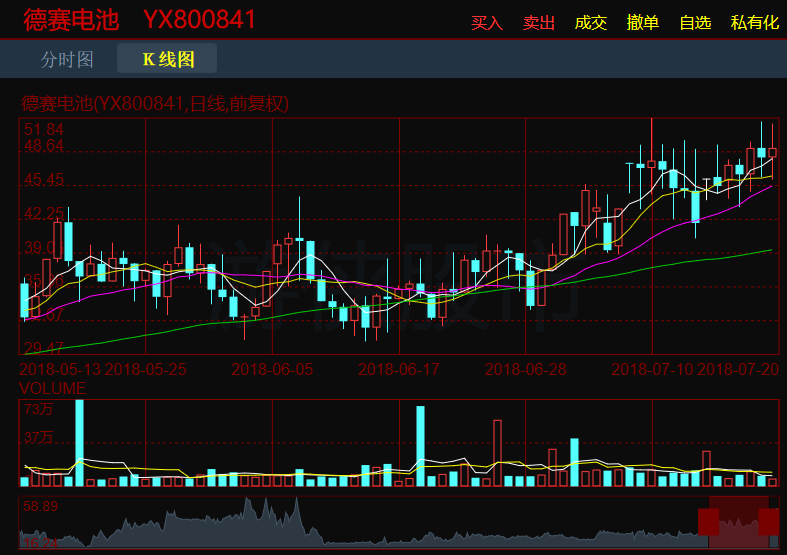The height and width of the screenshot is (555, 787).
Task: Click the selected window in the range slider
Action: click(x=738, y=521)
